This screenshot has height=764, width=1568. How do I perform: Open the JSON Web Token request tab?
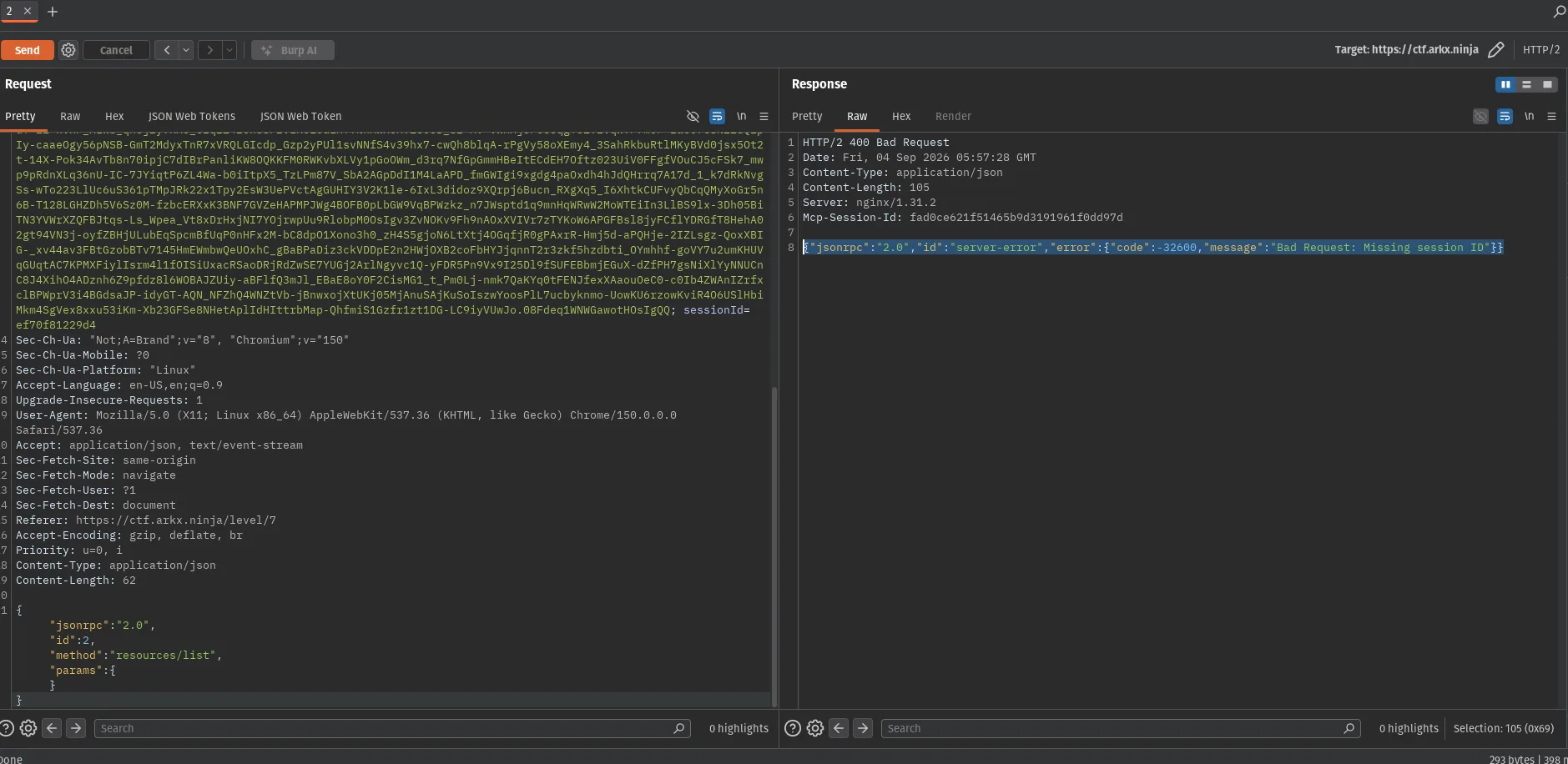click(300, 116)
